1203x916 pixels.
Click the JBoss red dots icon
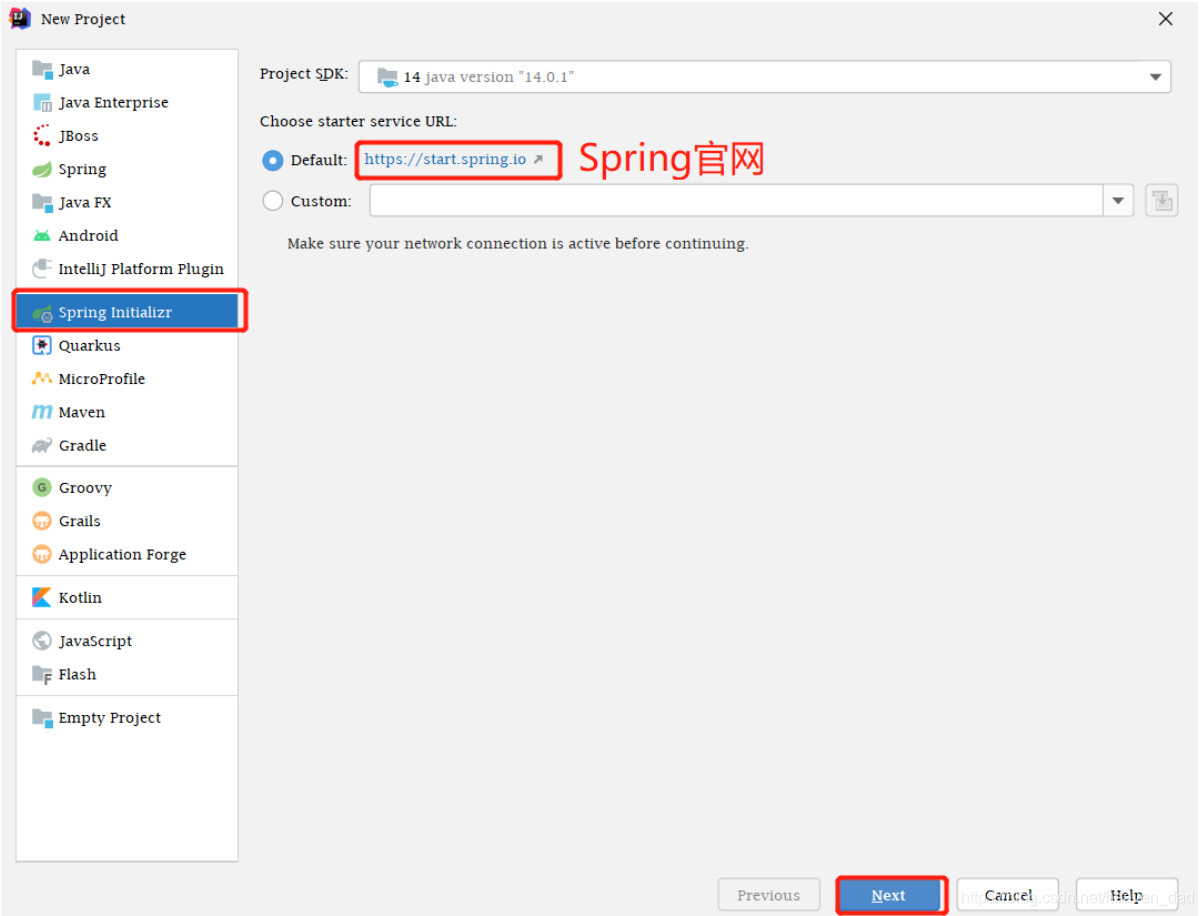(42, 136)
